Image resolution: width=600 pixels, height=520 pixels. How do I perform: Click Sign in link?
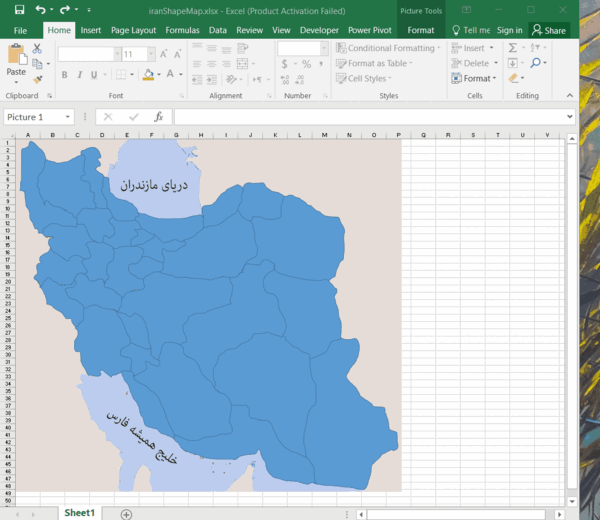point(510,30)
